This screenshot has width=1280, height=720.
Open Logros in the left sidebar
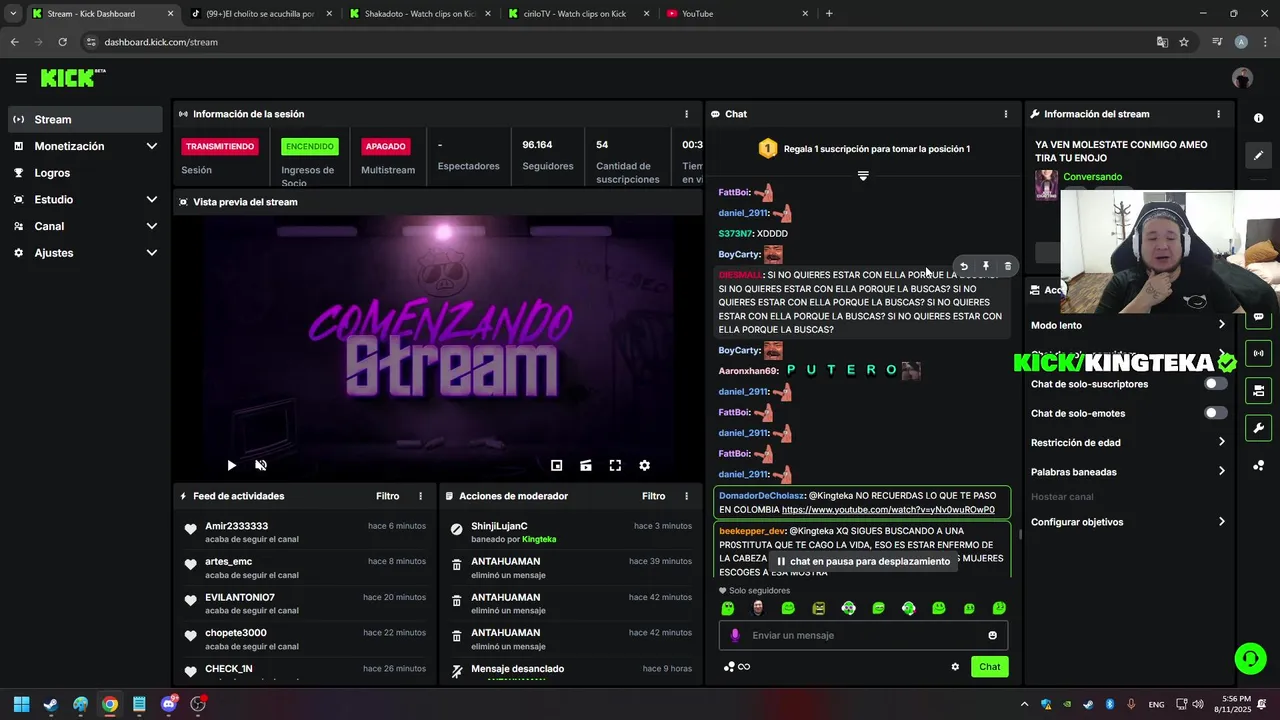pos(85,173)
